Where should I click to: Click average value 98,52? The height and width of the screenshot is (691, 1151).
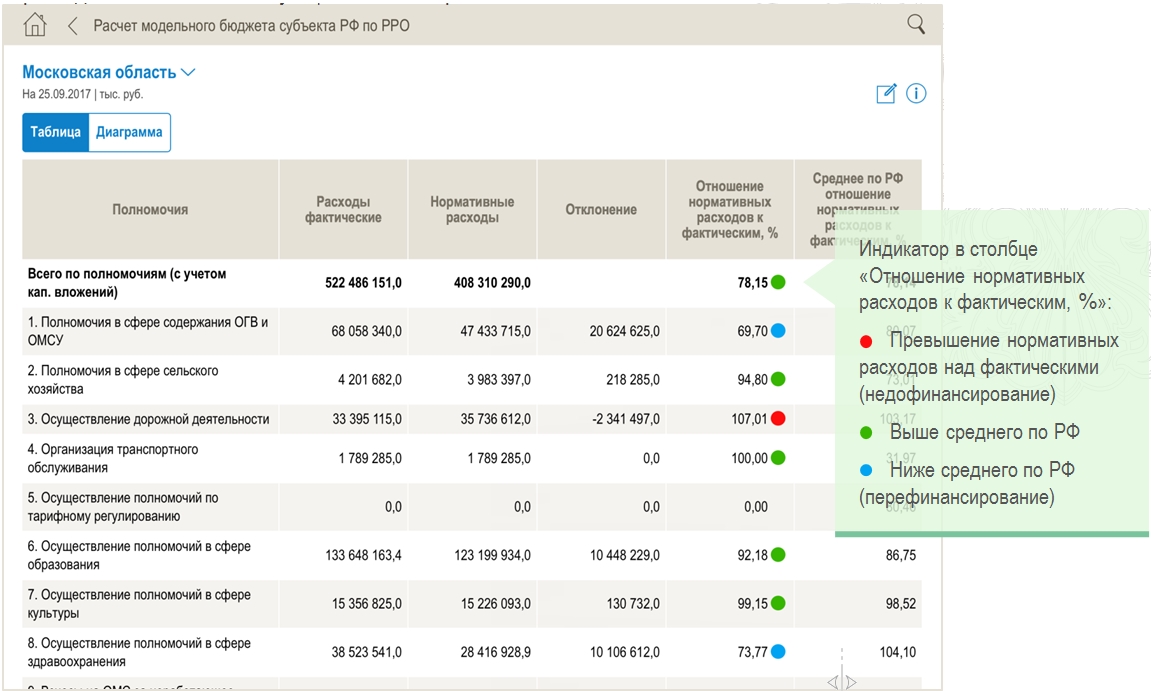901,604
